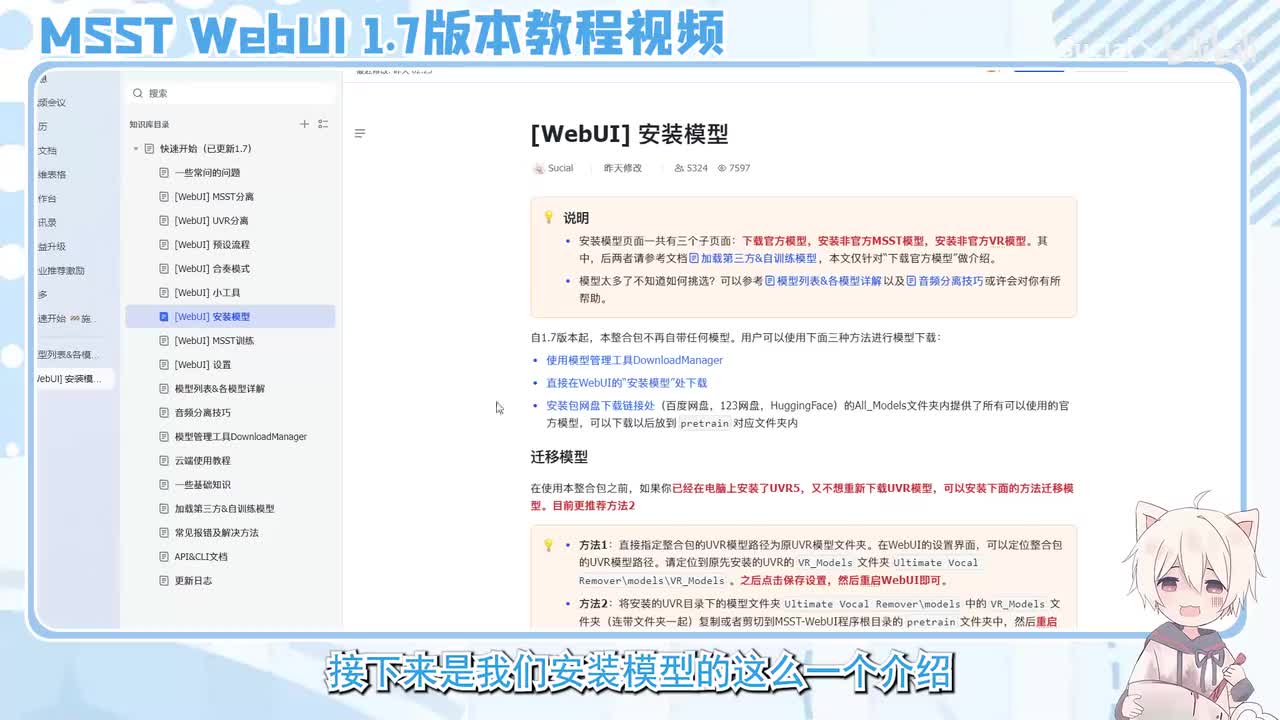Select left nav item 维表格
1280x720 pixels.
[x=52, y=175]
